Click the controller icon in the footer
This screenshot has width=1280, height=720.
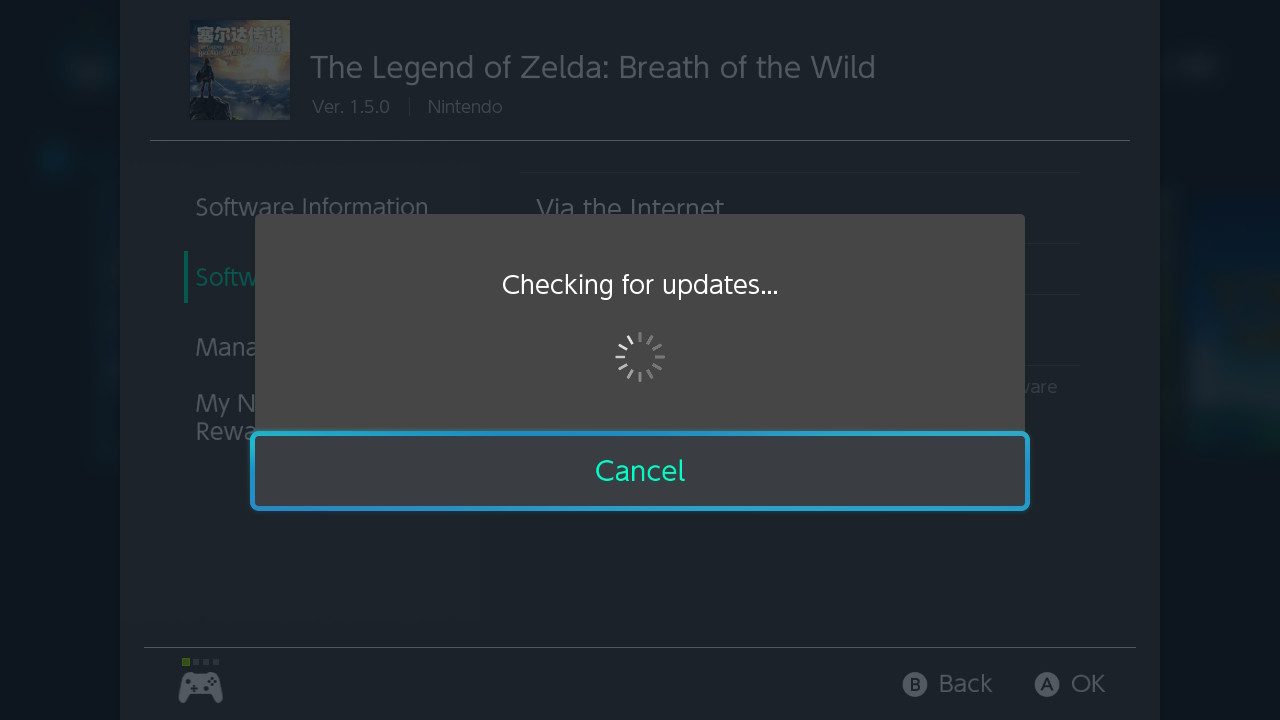[x=200, y=687]
